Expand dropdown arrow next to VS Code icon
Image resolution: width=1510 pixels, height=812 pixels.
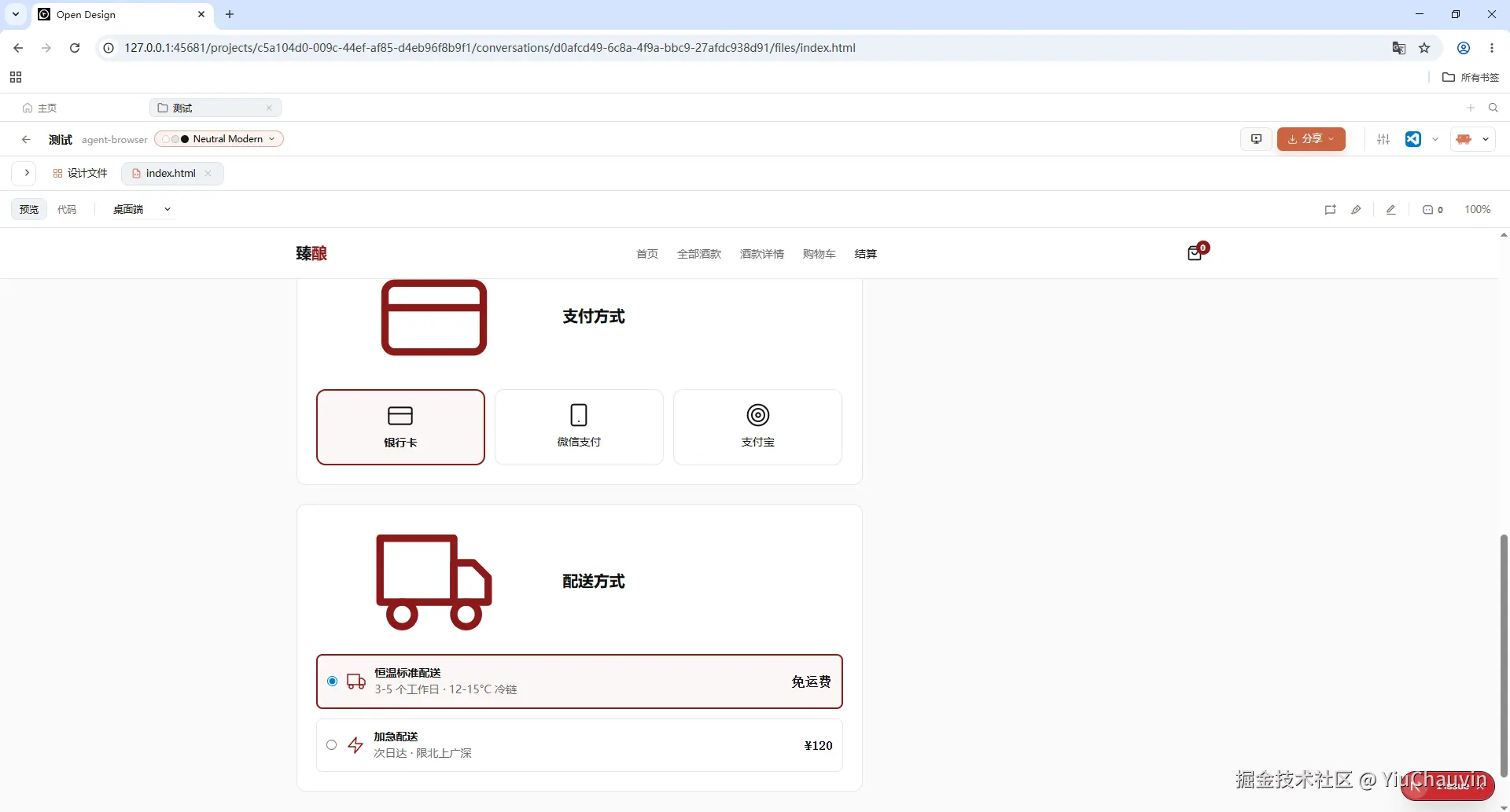(x=1435, y=139)
